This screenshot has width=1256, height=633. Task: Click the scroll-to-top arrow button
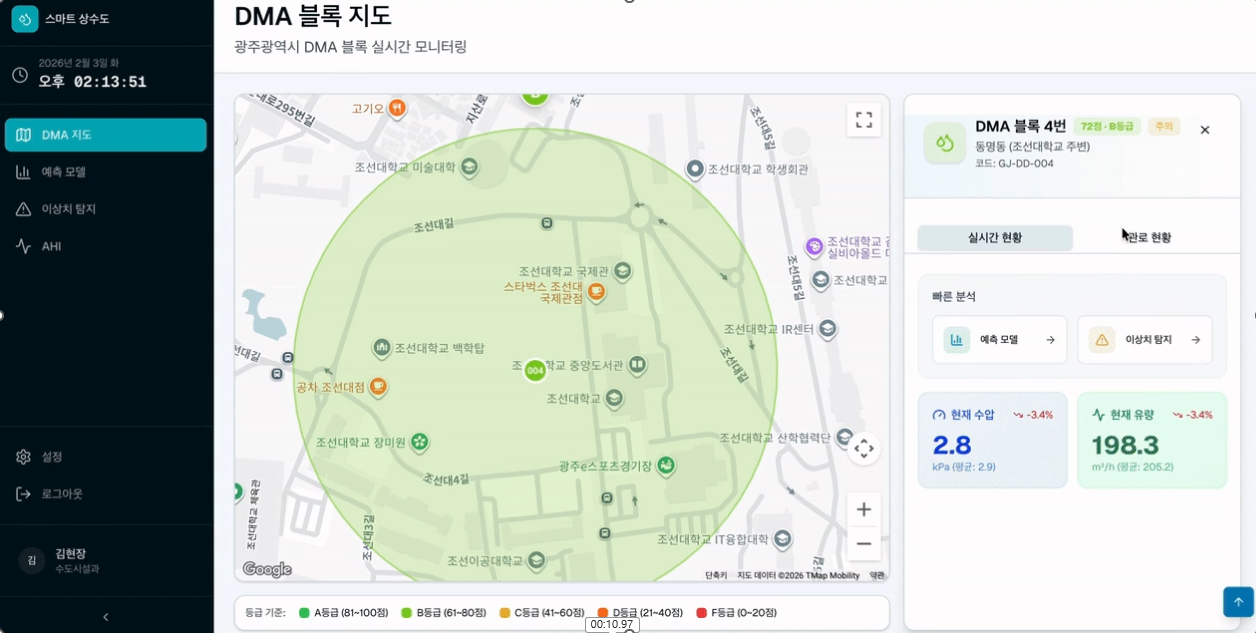(1238, 602)
